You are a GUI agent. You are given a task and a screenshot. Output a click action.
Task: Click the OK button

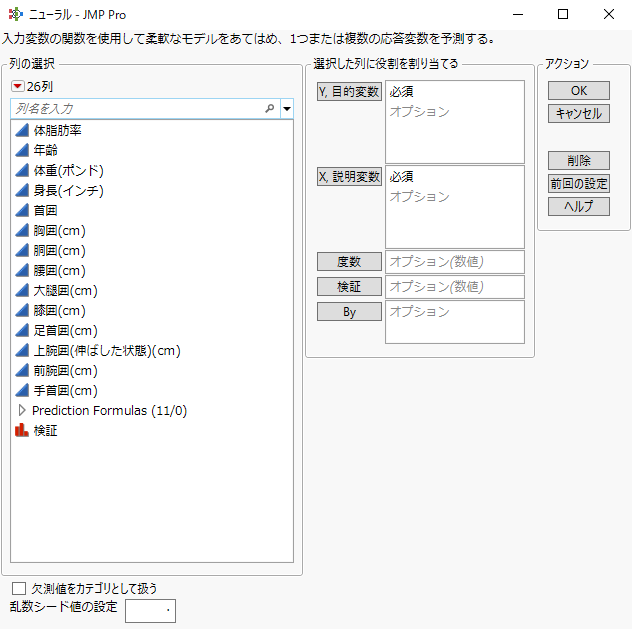578,91
